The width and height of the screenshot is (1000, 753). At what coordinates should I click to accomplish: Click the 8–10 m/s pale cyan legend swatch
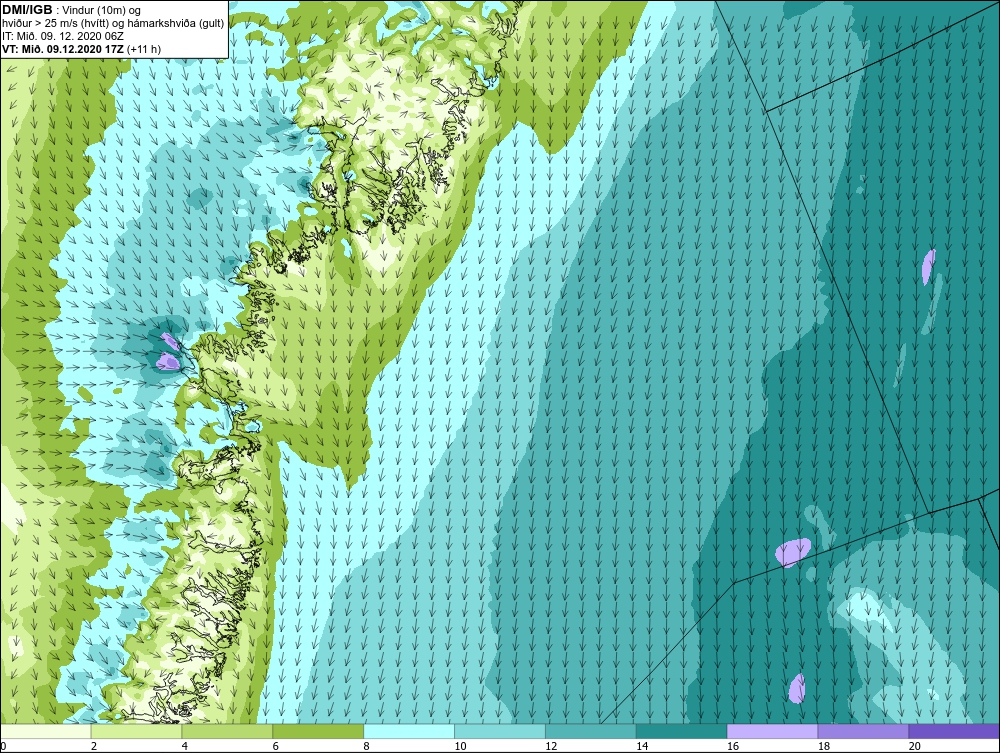(x=409, y=731)
